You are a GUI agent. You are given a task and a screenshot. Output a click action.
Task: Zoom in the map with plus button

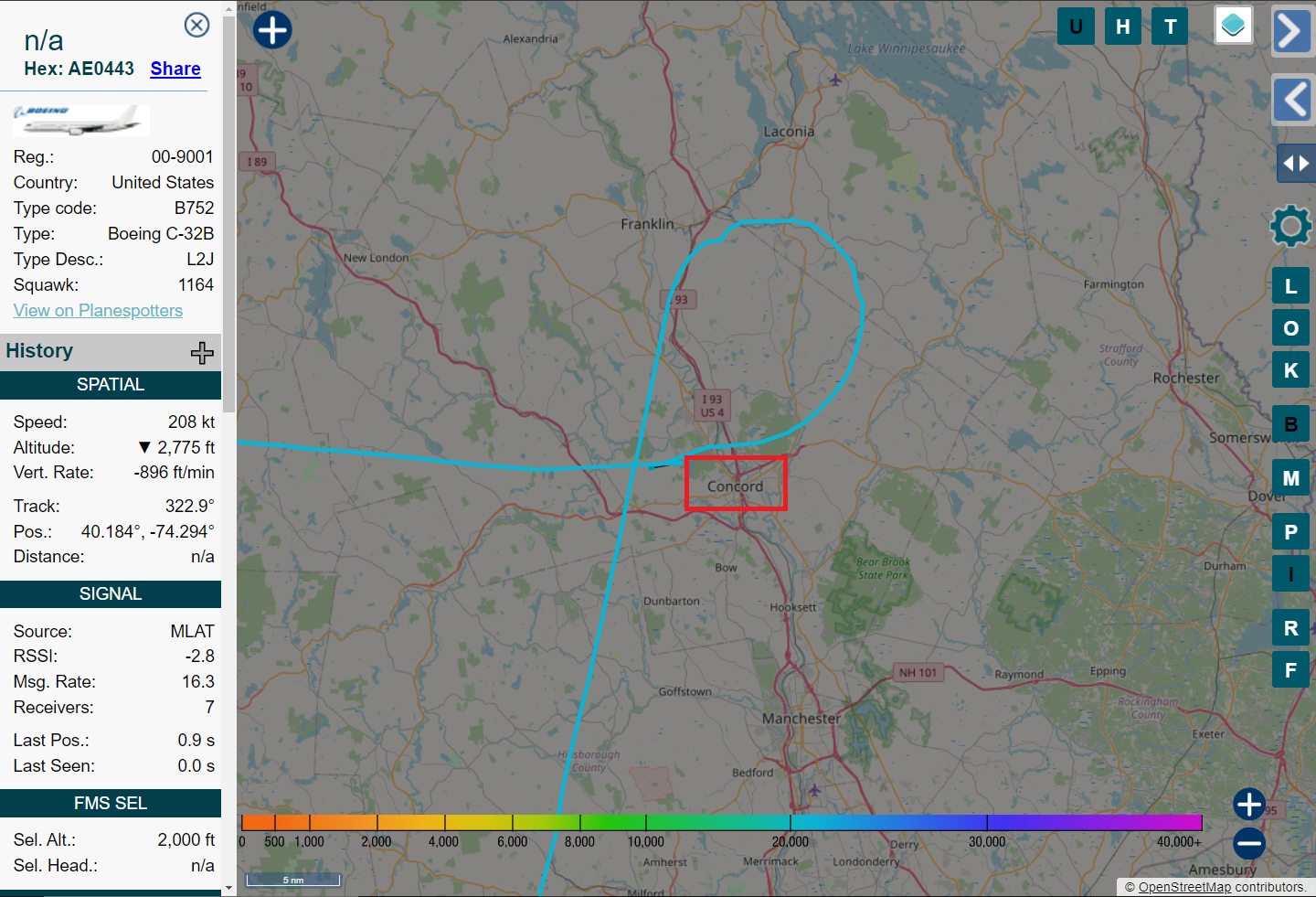click(1249, 805)
